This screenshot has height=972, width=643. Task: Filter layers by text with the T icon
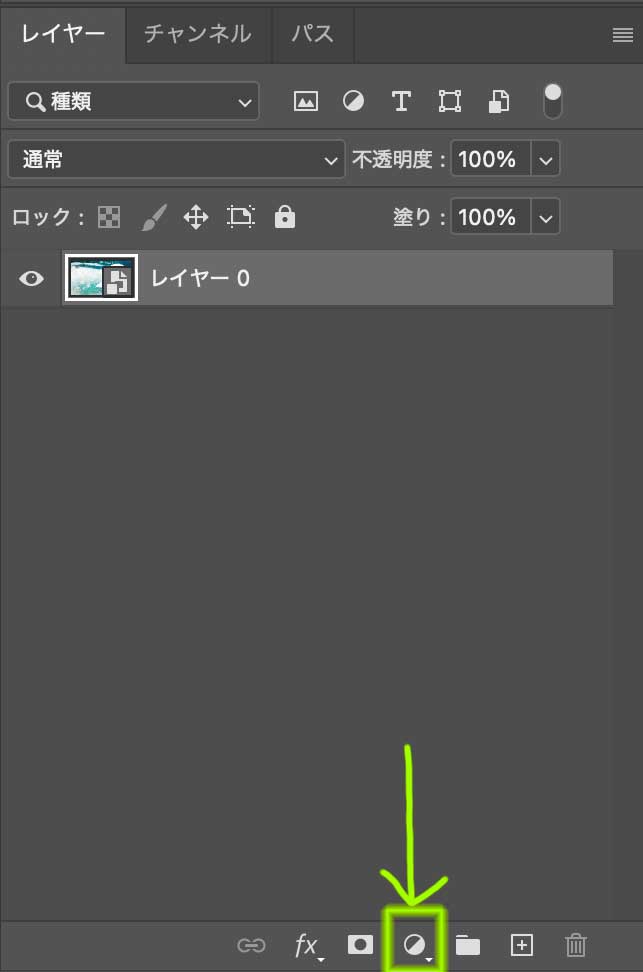tap(401, 100)
